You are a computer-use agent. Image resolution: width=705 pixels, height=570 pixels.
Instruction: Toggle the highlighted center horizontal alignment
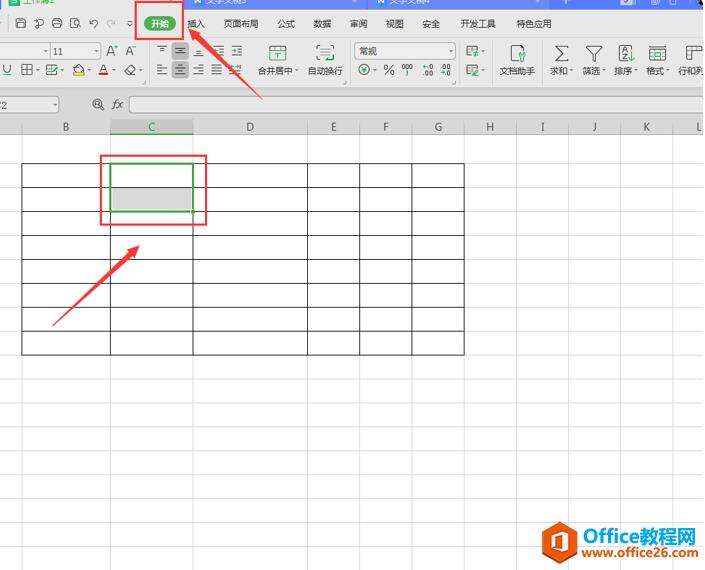pos(180,70)
